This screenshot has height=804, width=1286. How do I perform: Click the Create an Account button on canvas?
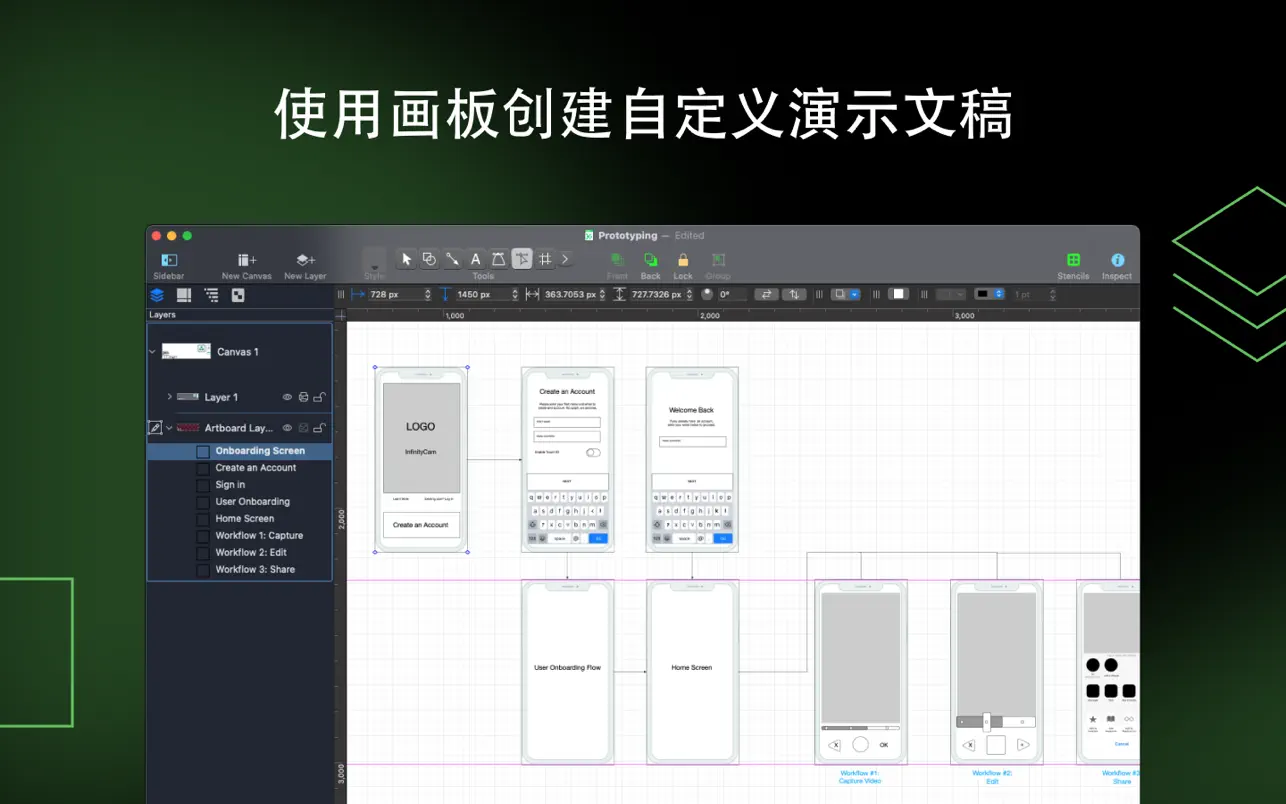[x=421, y=525]
